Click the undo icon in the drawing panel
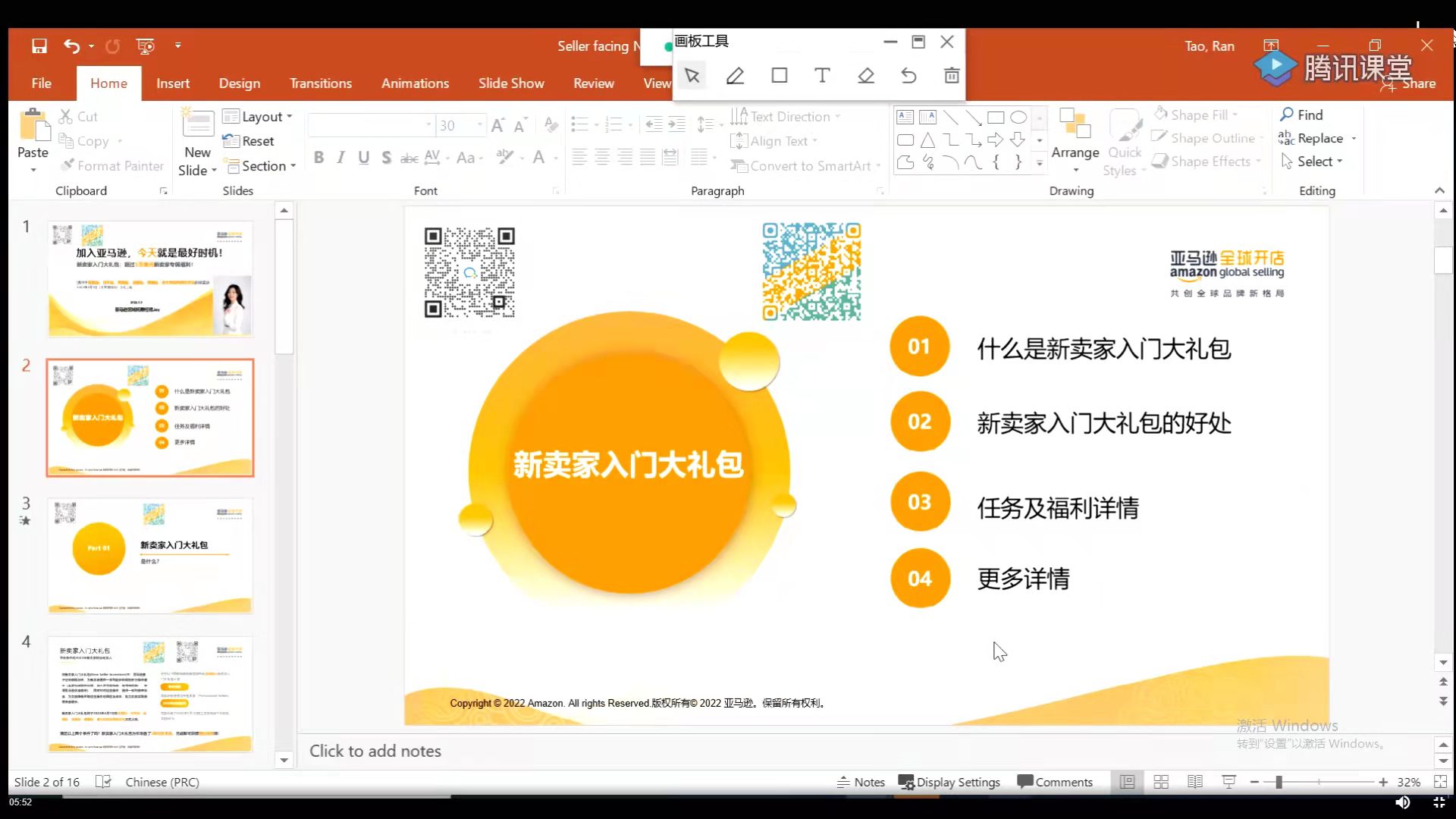The height and width of the screenshot is (819, 1456). pos(908,75)
